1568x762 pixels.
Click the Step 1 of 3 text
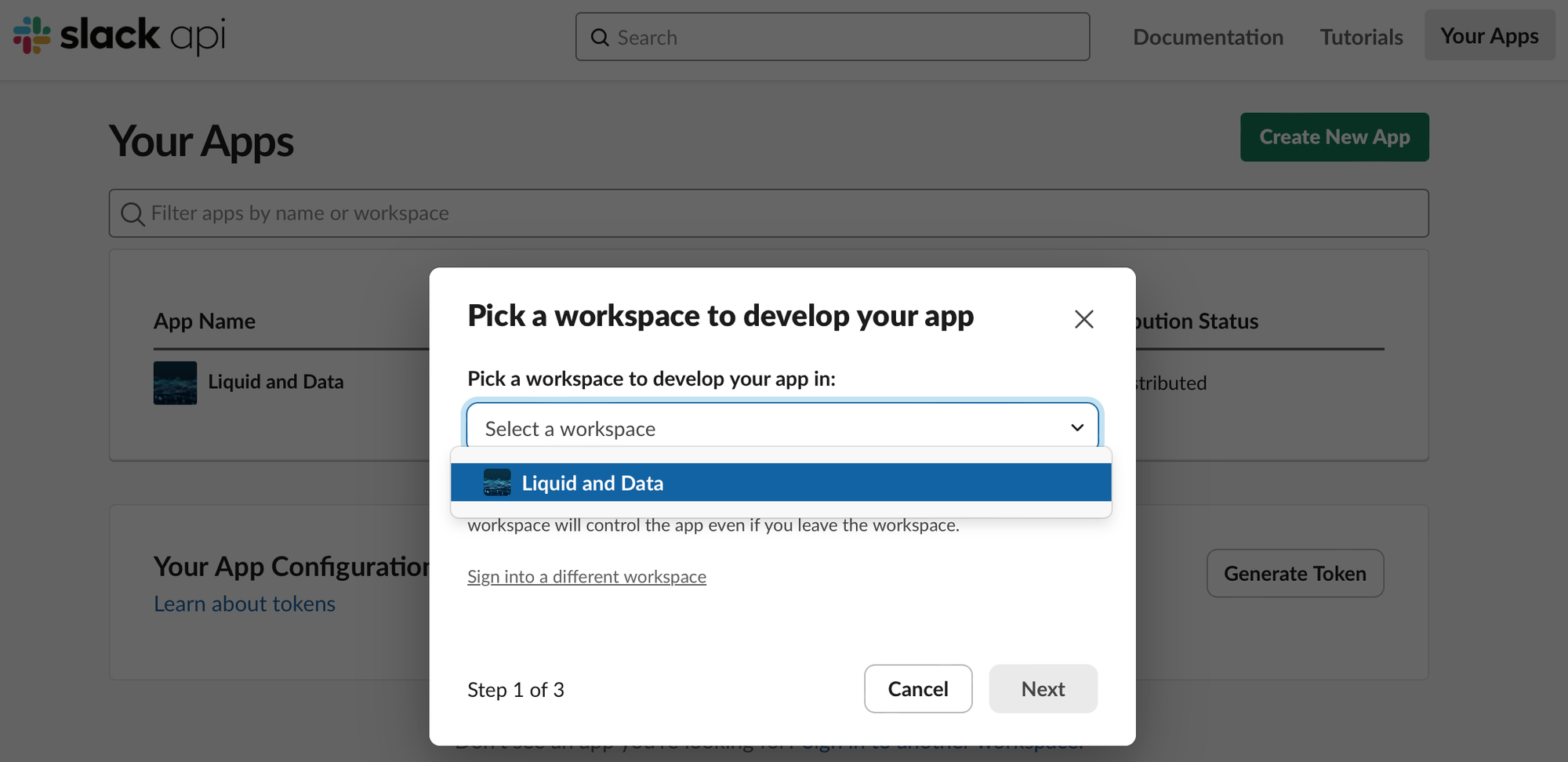click(x=516, y=690)
